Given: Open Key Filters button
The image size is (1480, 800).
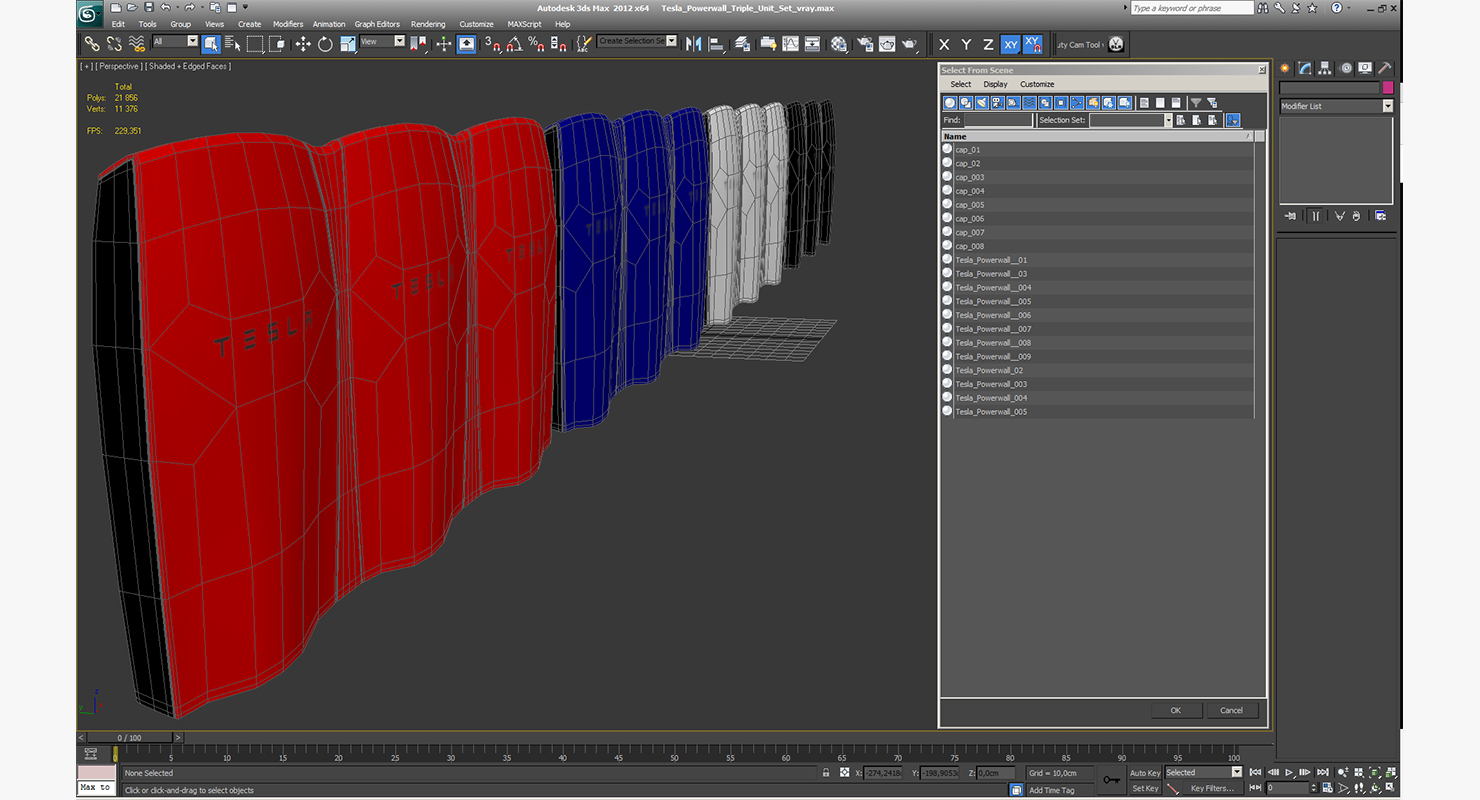Looking at the screenshot, I should 1211,788.
